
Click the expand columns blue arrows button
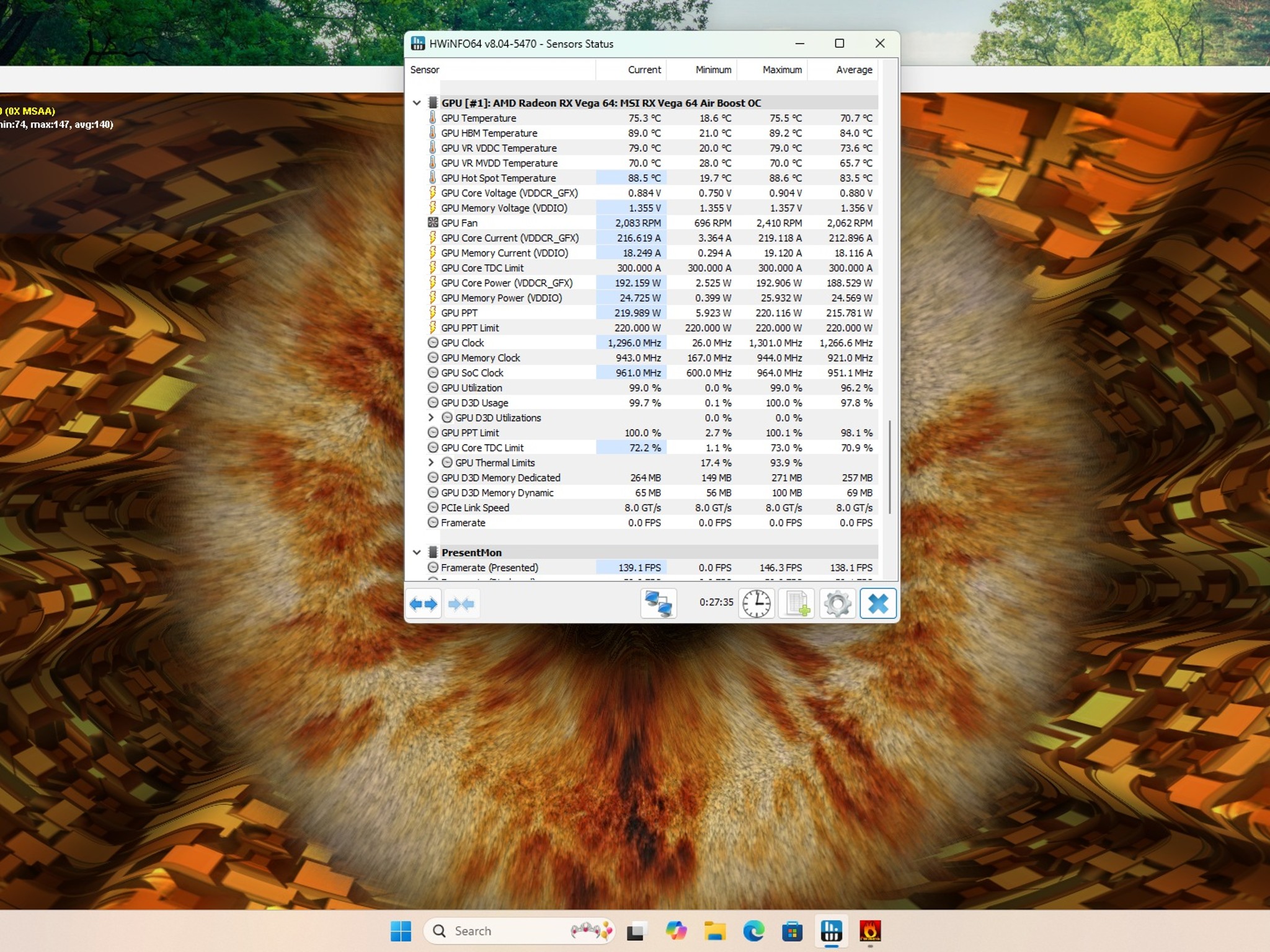tap(424, 603)
